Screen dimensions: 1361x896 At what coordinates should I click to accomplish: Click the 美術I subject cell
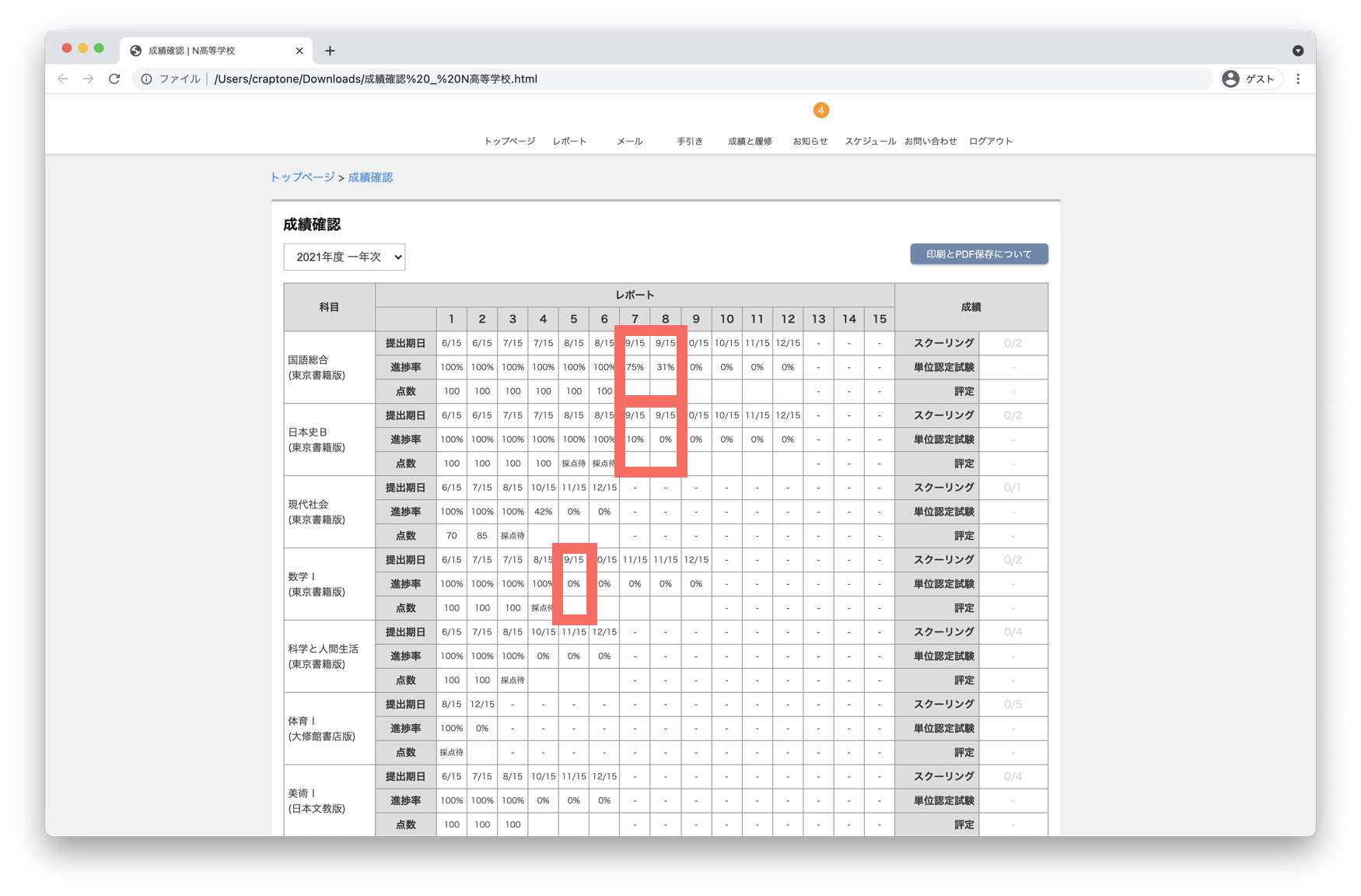(329, 800)
